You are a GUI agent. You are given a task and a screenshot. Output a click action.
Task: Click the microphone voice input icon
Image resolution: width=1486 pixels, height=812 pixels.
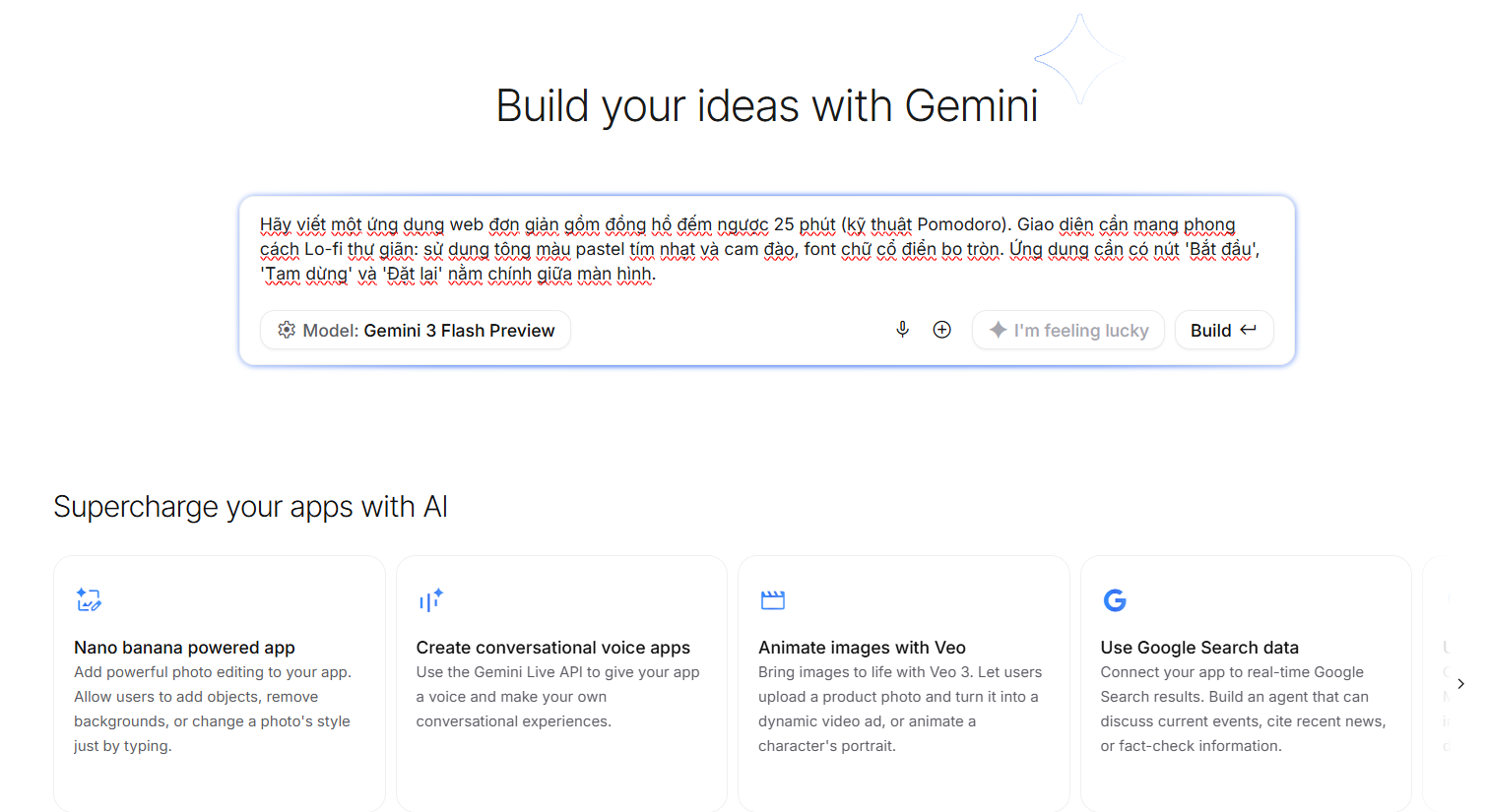(902, 330)
